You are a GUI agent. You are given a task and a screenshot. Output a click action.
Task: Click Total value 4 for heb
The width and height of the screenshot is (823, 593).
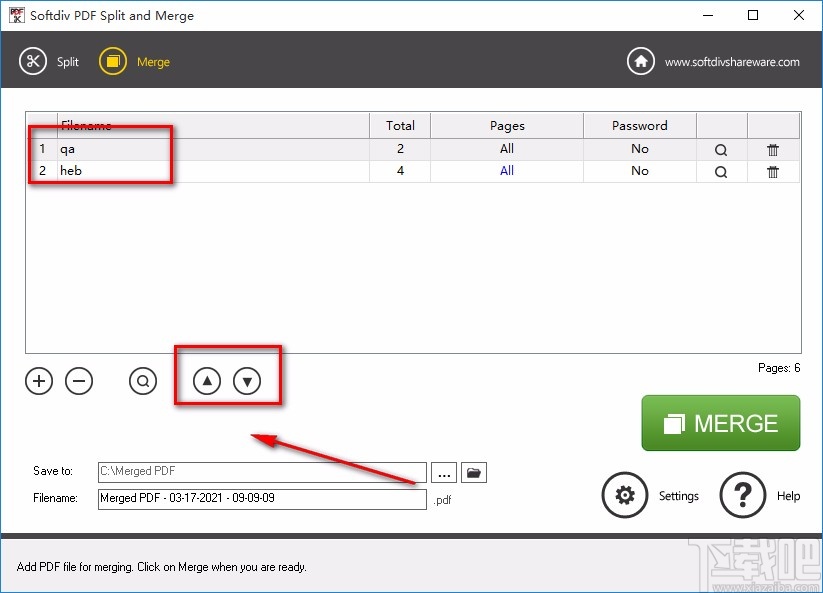click(400, 171)
